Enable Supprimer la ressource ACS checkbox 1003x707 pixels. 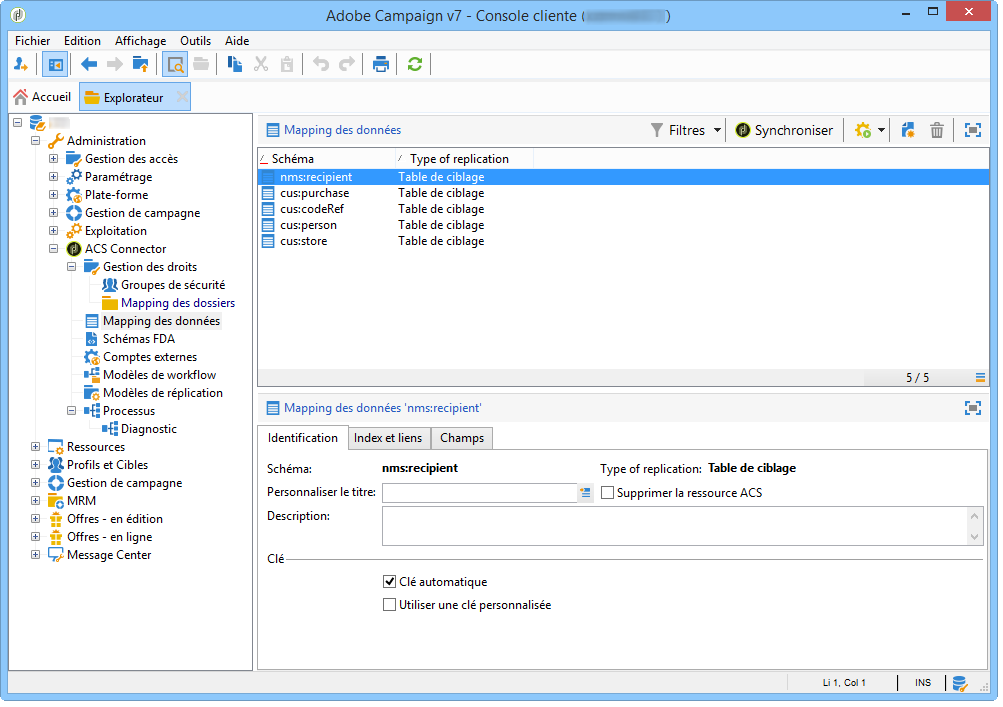[607, 493]
